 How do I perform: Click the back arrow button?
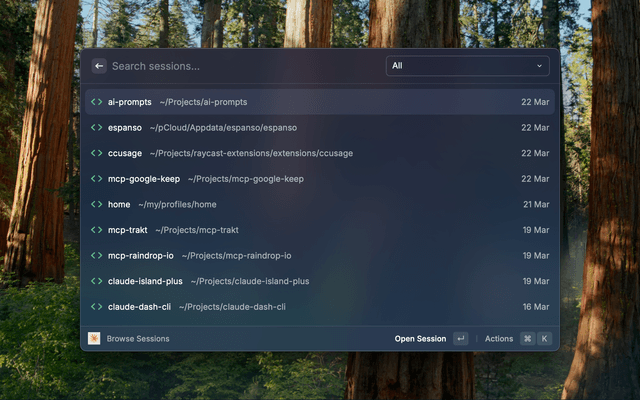99,66
